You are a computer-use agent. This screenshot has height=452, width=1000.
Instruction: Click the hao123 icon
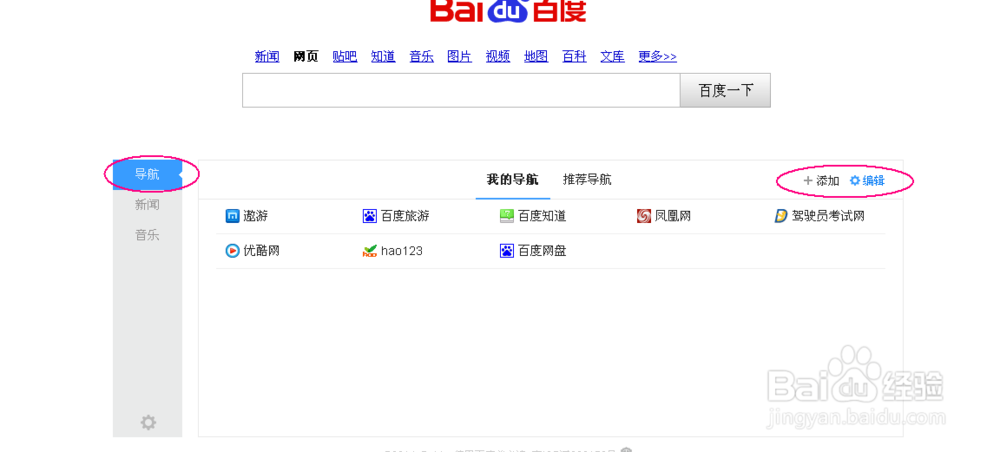(x=370, y=251)
